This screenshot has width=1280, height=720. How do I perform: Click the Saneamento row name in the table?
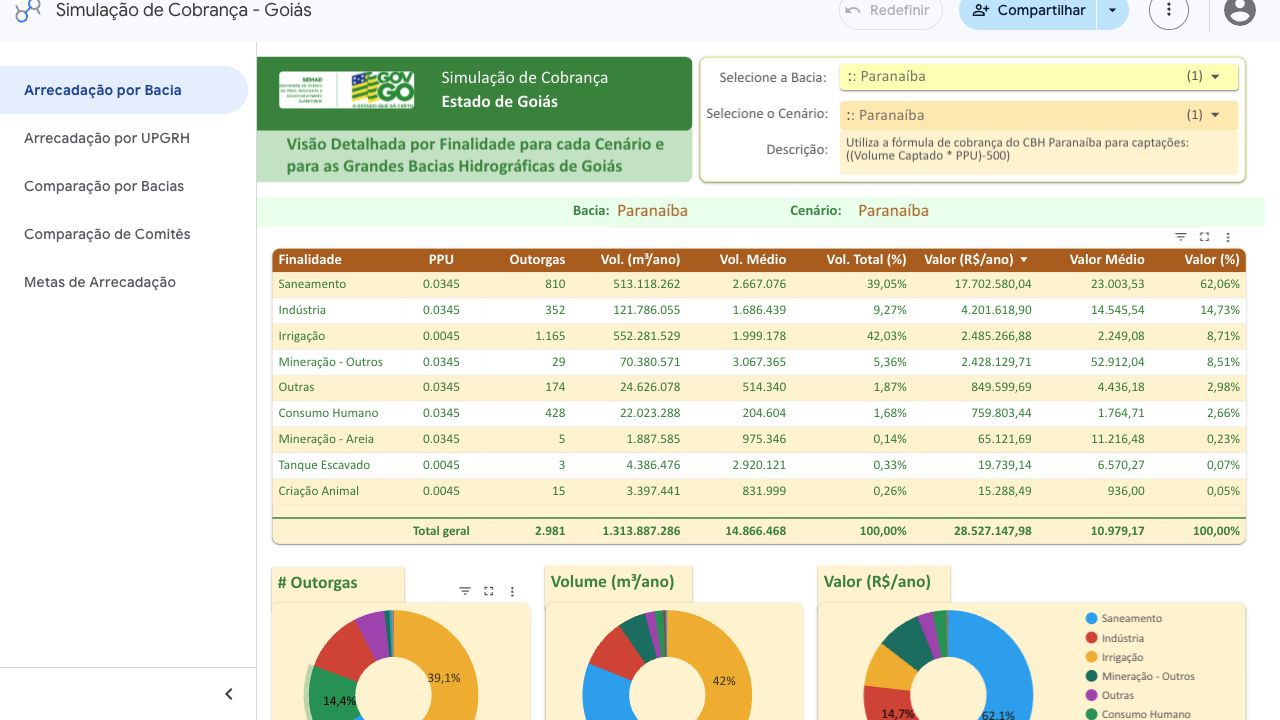click(x=312, y=284)
